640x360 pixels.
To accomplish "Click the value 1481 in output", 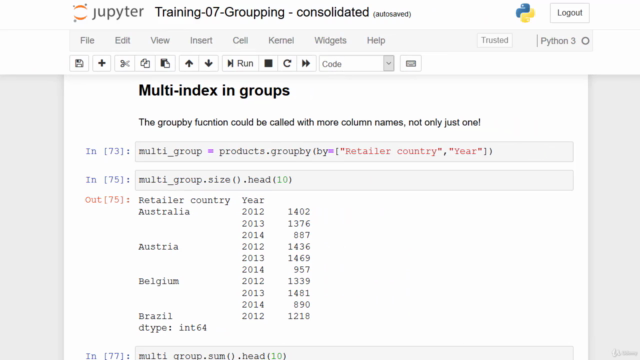I will [299, 293].
